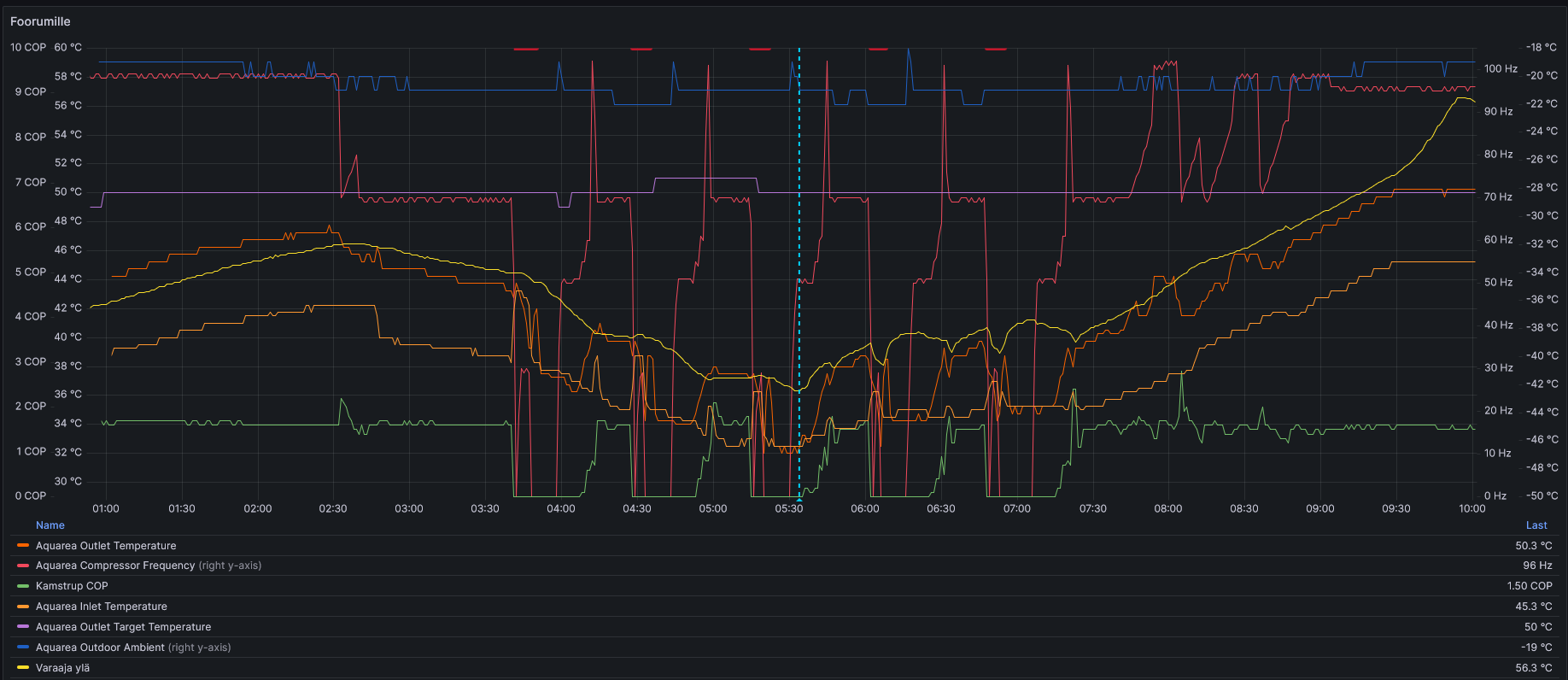This screenshot has height=680, width=1568.
Task: Isolate the Kamstrup COP series in legend
Action: [72, 586]
